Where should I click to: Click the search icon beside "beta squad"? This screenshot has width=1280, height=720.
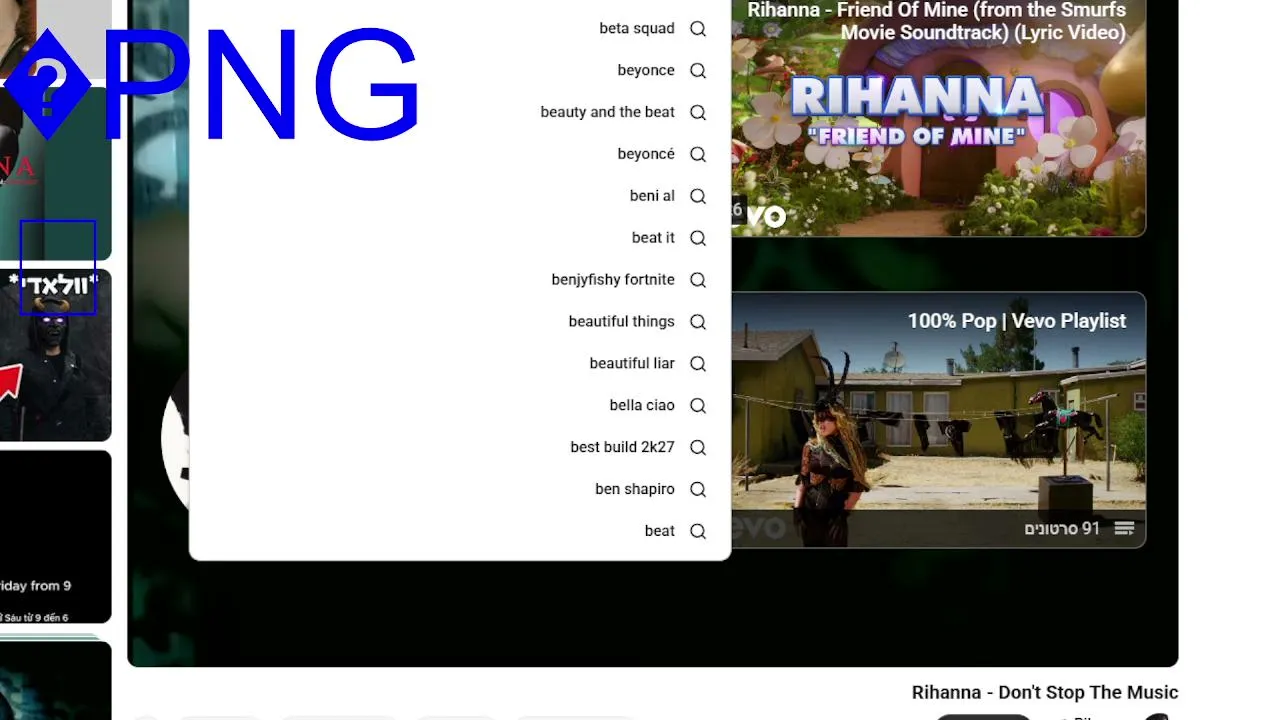point(698,29)
